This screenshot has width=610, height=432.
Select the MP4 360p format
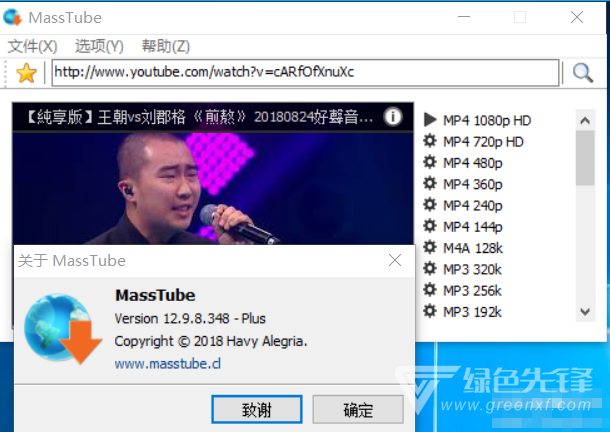point(473,184)
